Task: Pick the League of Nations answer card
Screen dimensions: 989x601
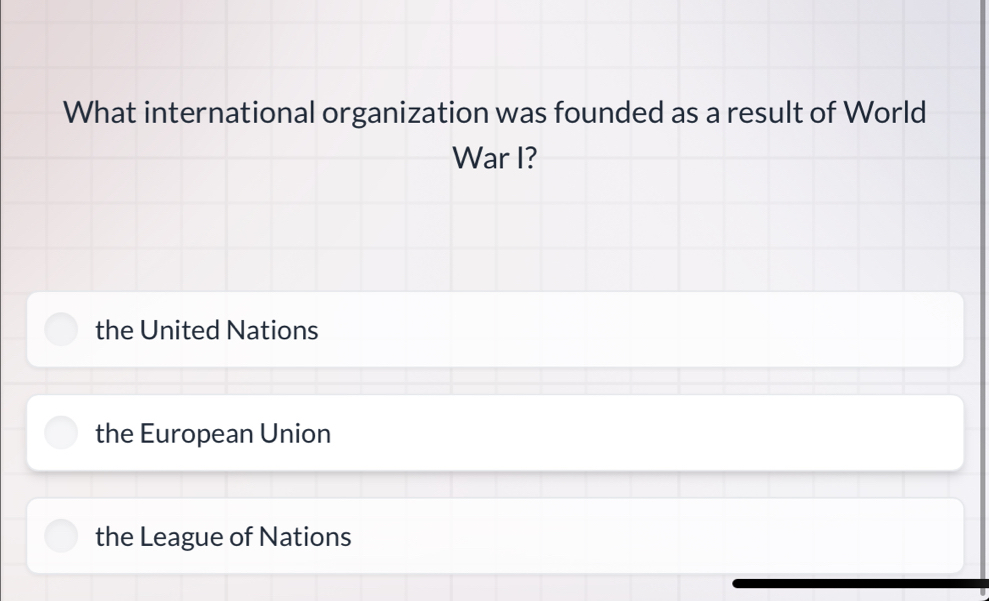Action: pyautogui.click(x=495, y=537)
